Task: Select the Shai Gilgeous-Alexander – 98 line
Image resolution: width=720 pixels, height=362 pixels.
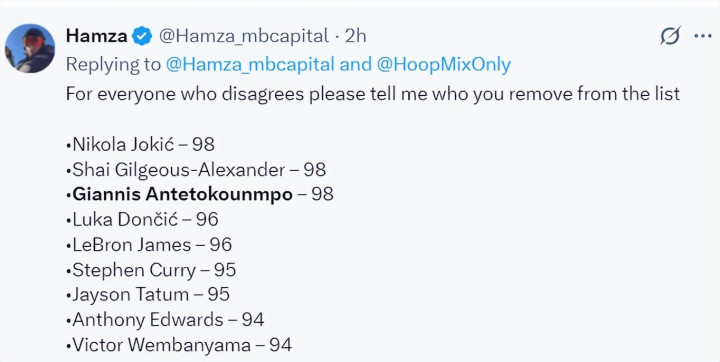Action: (x=196, y=170)
